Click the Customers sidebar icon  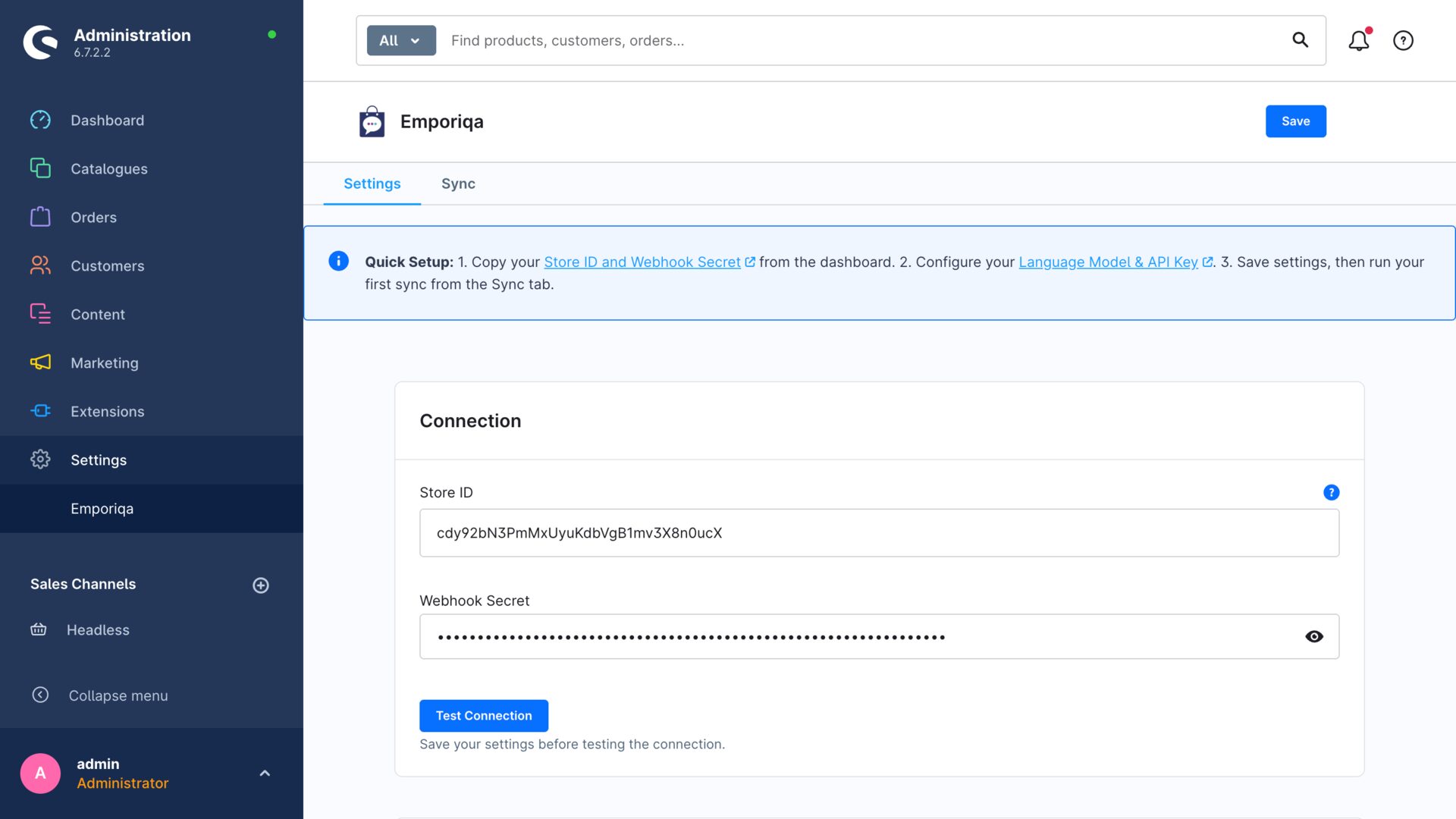click(40, 265)
